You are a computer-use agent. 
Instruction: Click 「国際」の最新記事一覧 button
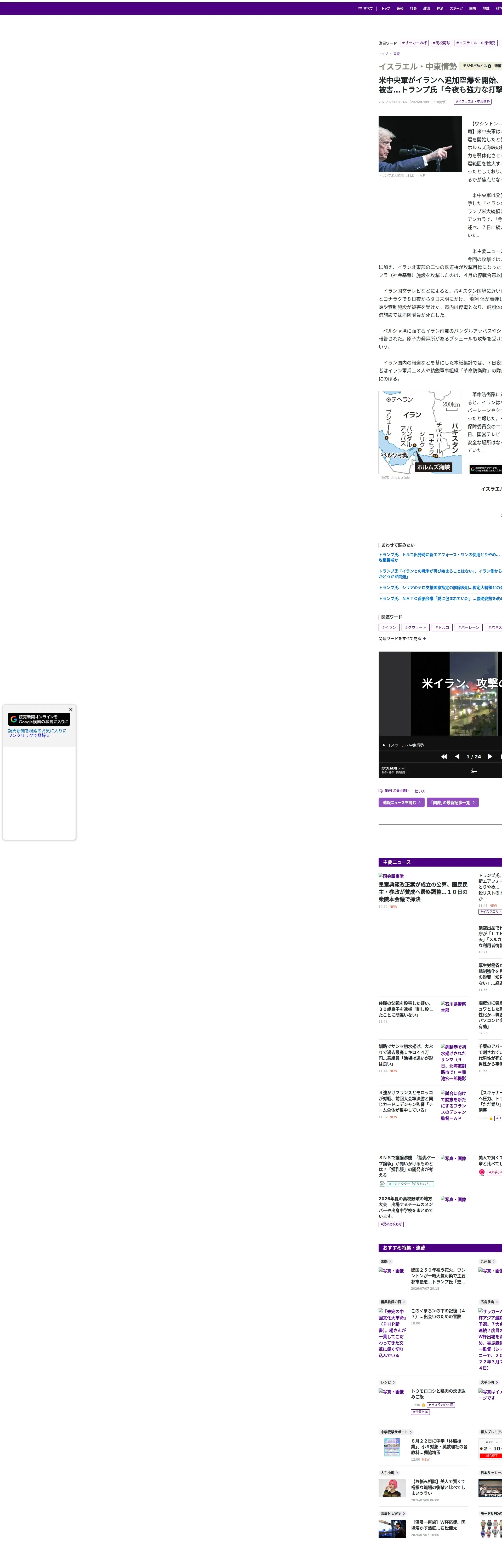tap(453, 802)
